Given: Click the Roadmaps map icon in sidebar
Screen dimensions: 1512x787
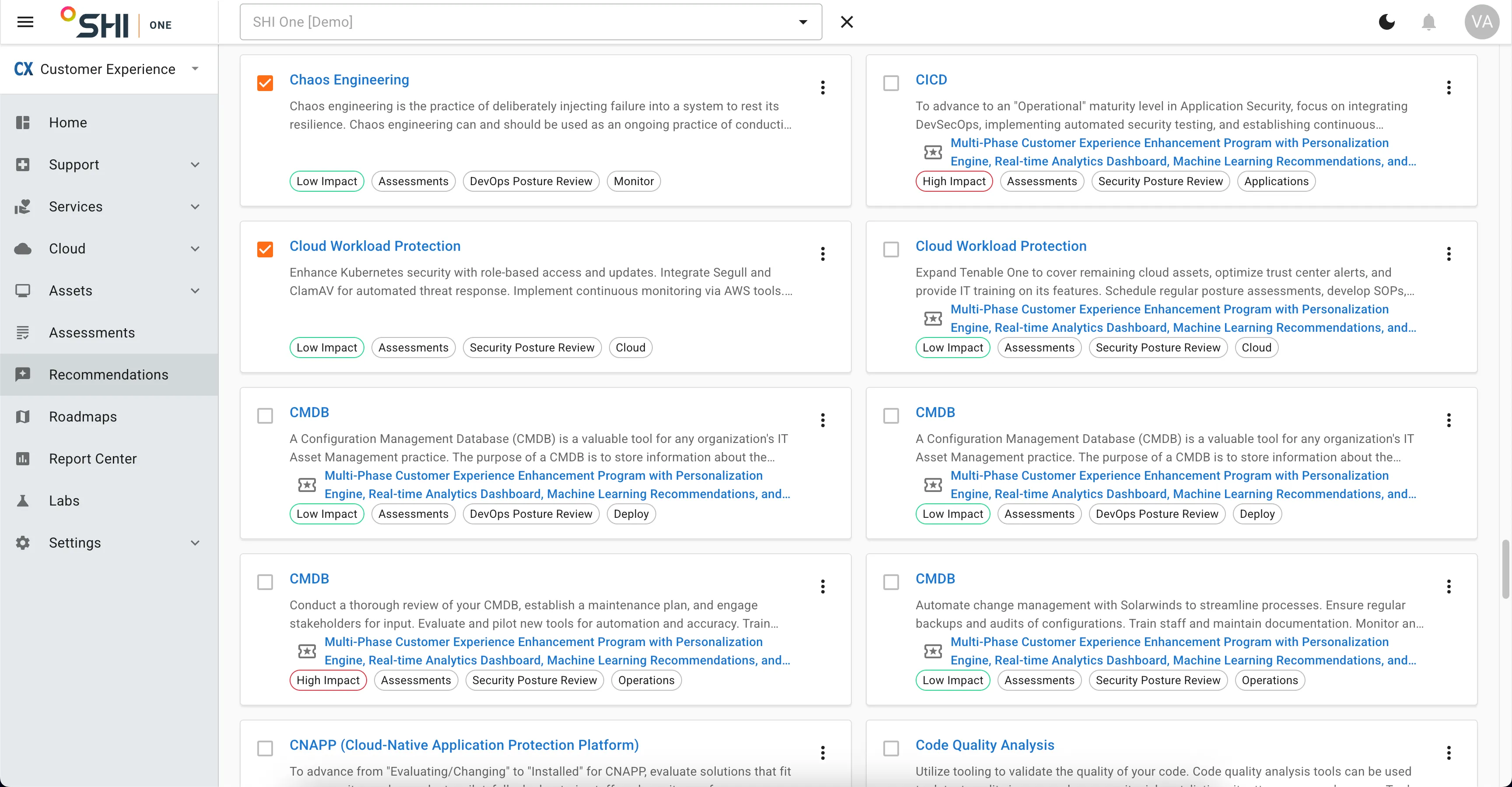Looking at the screenshot, I should click(x=23, y=416).
